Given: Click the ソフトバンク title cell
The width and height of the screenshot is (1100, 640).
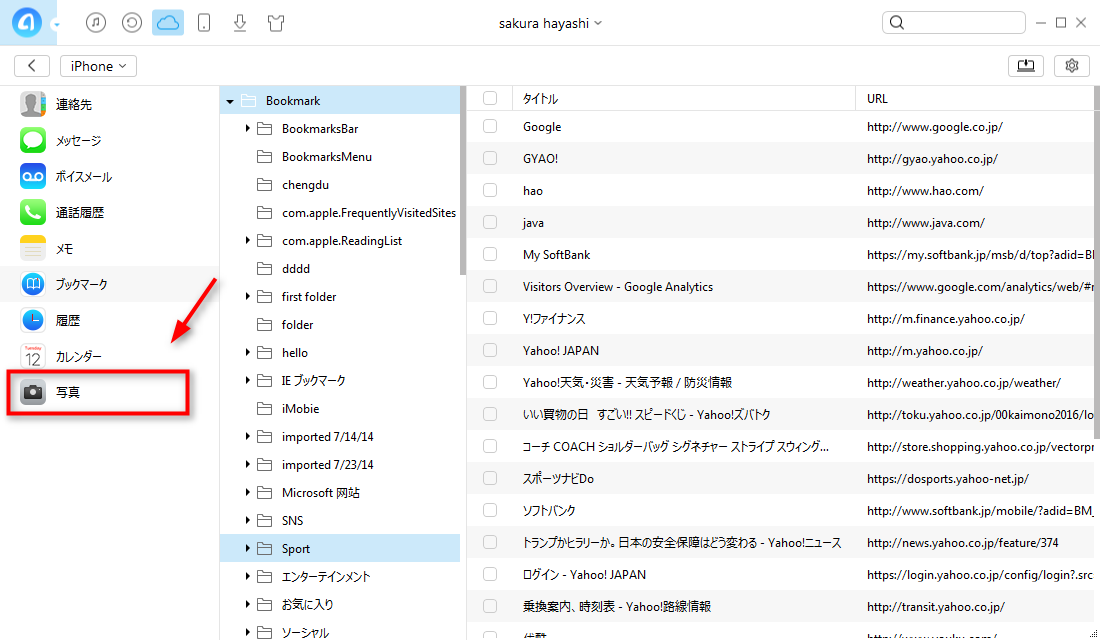Looking at the screenshot, I should [x=549, y=511].
